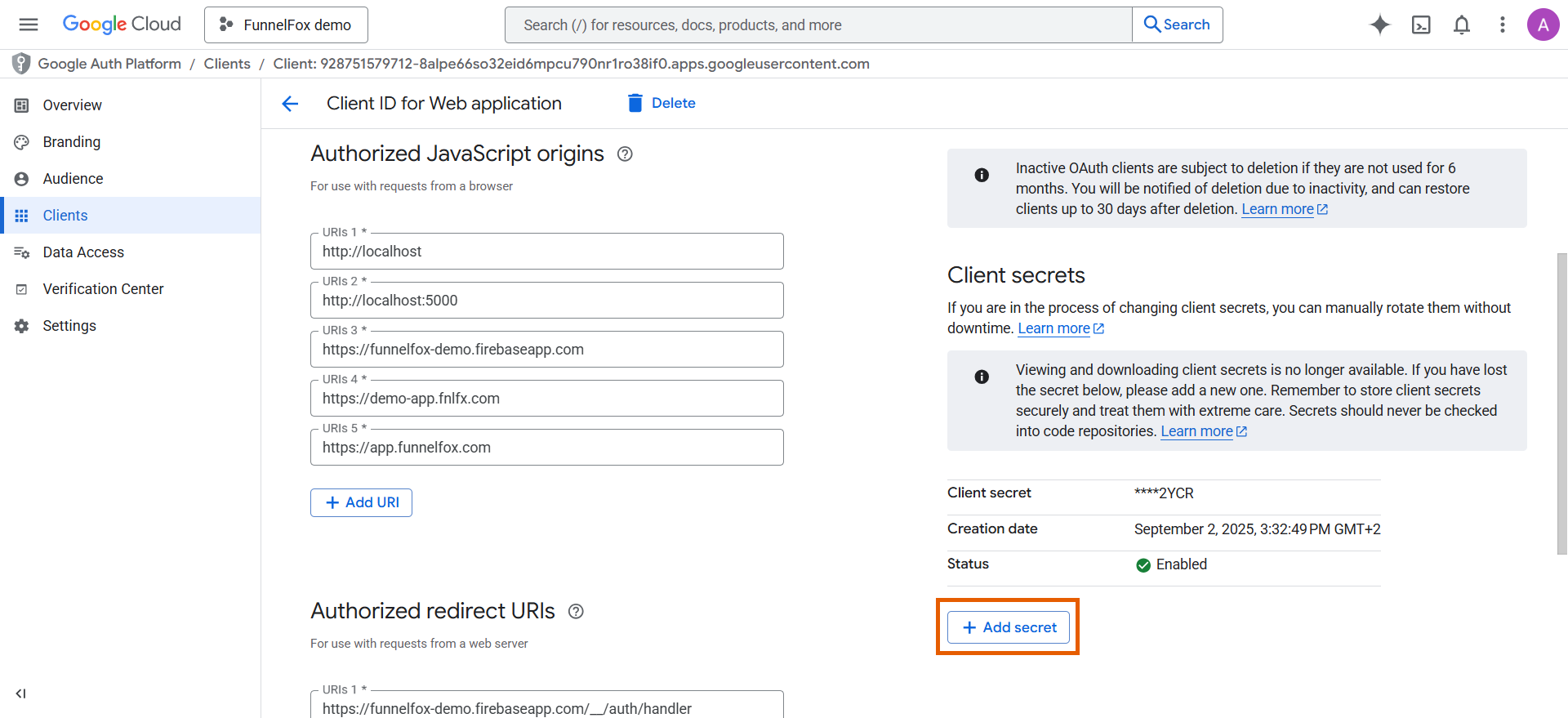Select creation date September 2, 2025 text

point(1257,529)
